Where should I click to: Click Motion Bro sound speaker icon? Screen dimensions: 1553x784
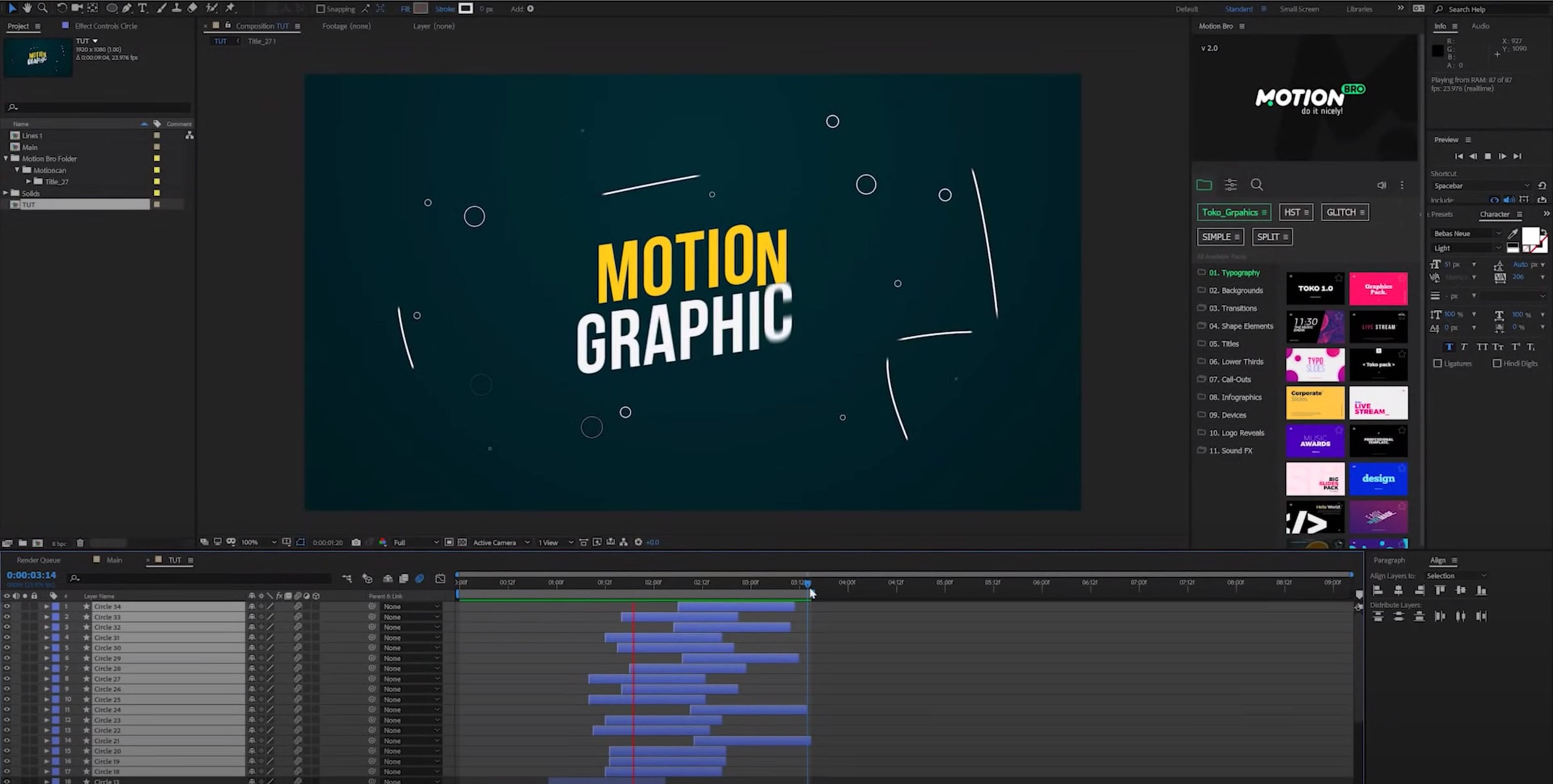coord(1381,185)
